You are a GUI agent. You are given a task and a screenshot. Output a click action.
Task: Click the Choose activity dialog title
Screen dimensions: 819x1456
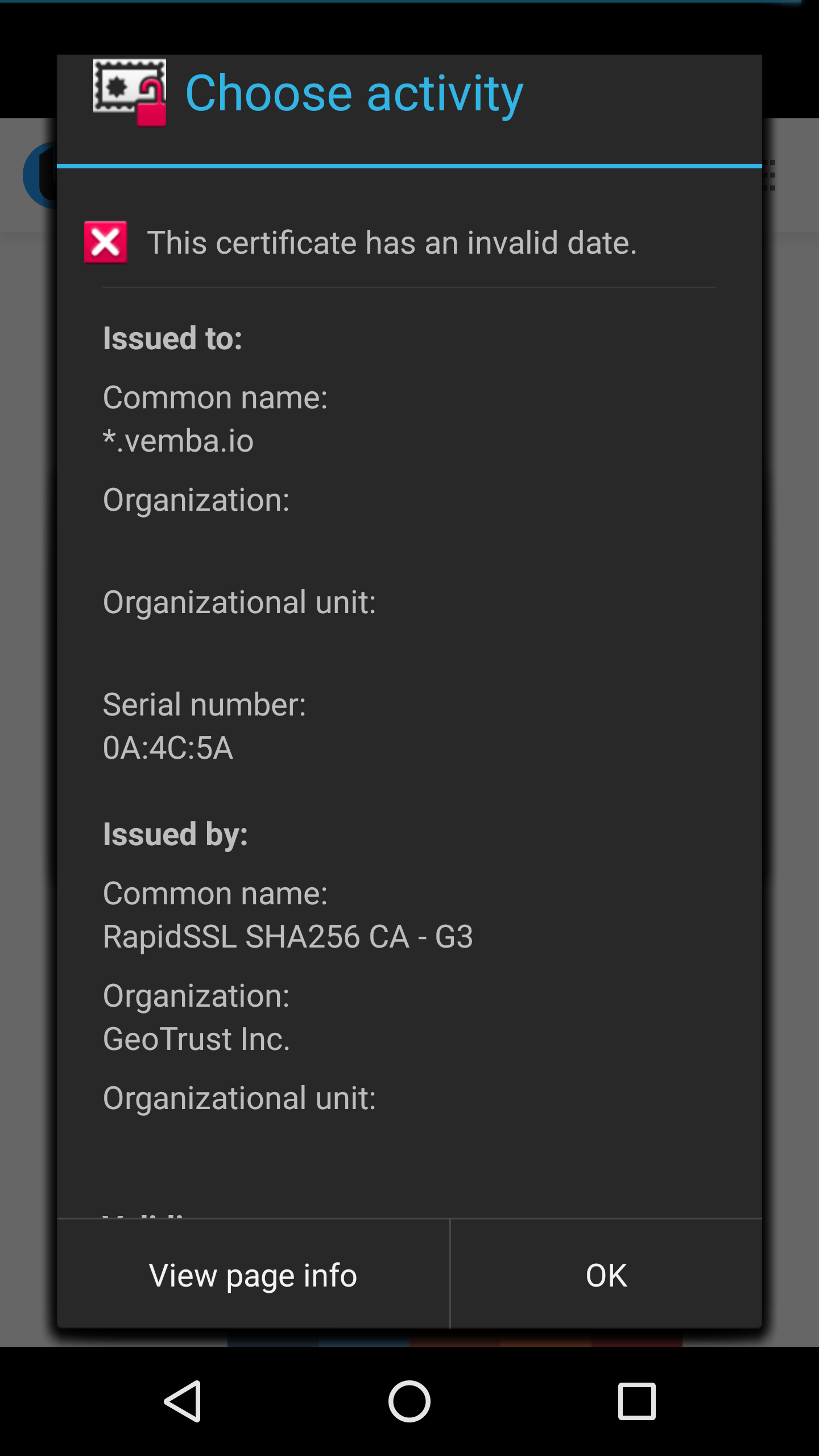click(x=354, y=93)
